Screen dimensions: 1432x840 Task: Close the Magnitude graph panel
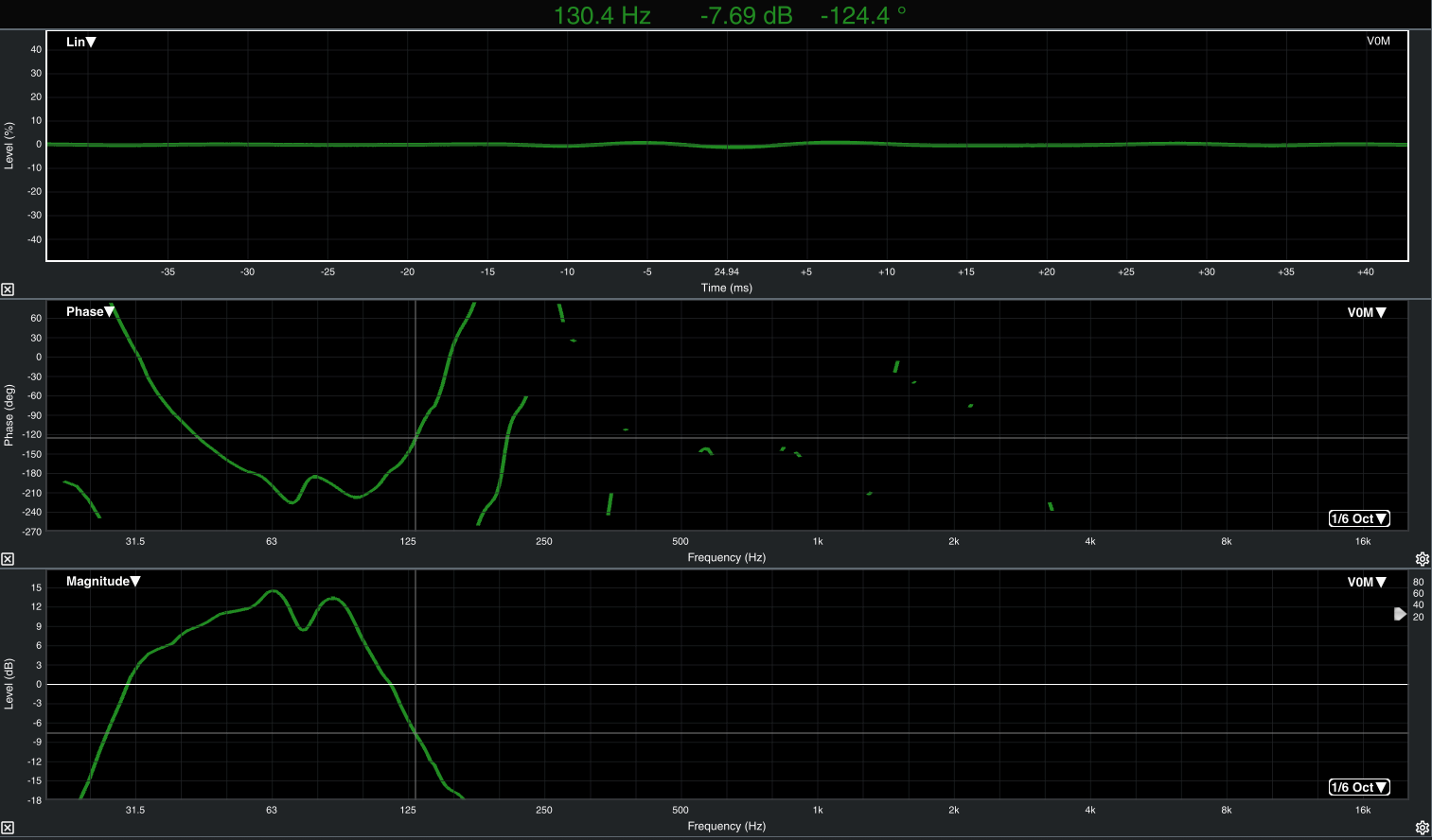(8, 828)
